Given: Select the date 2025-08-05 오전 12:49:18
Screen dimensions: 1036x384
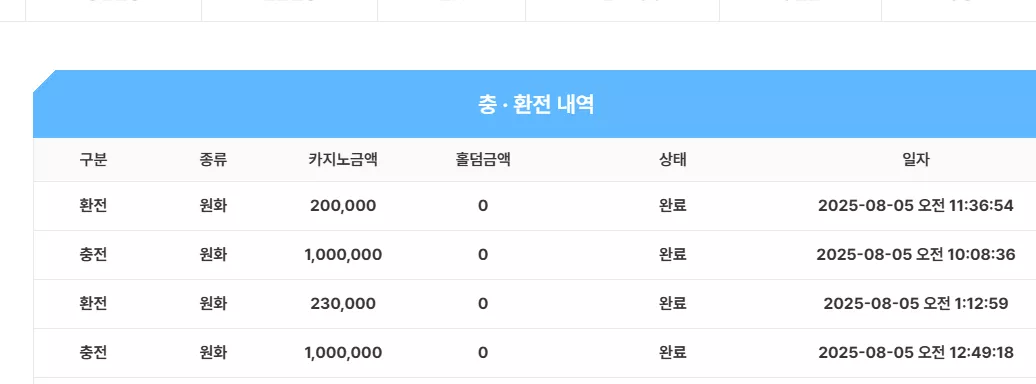Looking at the screenshot, I should coord(916,352).
